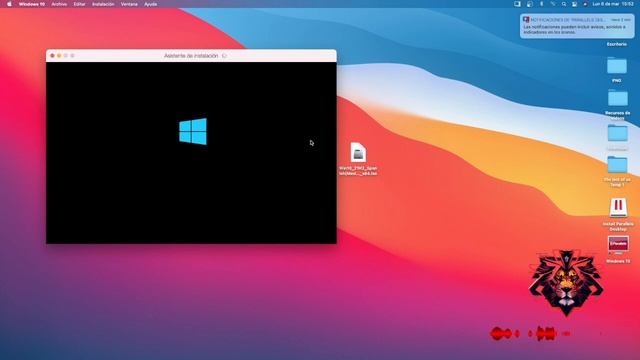Open Spotlight search in menu bar
This screenshot has height=360, width=640.
click(564, 4)
